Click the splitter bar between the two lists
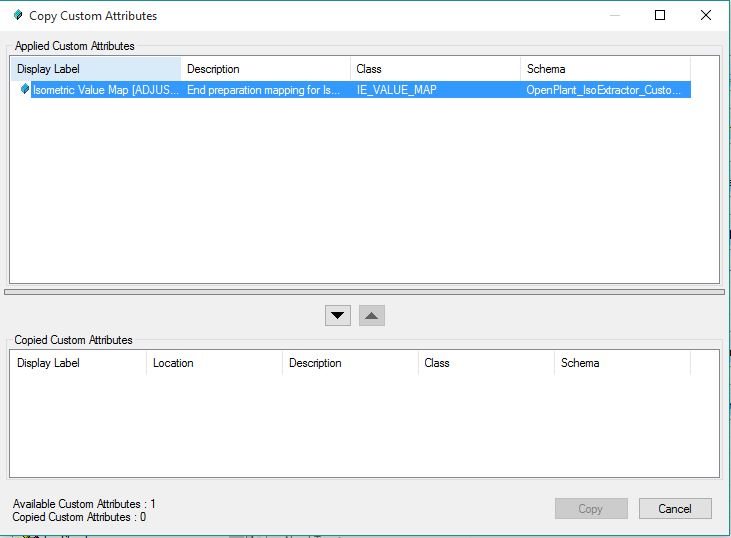731x538 pixels. pyautogui.click(x=365, y=292)
